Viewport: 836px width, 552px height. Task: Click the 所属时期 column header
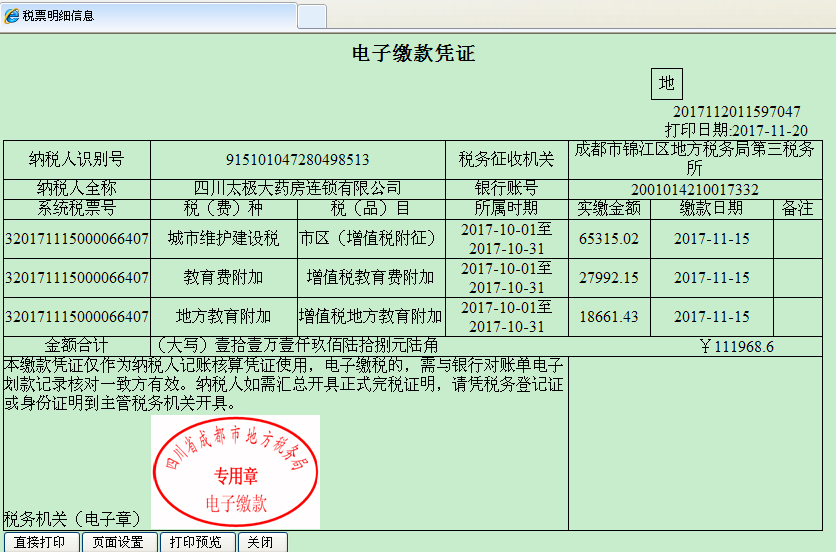(507, 209)
